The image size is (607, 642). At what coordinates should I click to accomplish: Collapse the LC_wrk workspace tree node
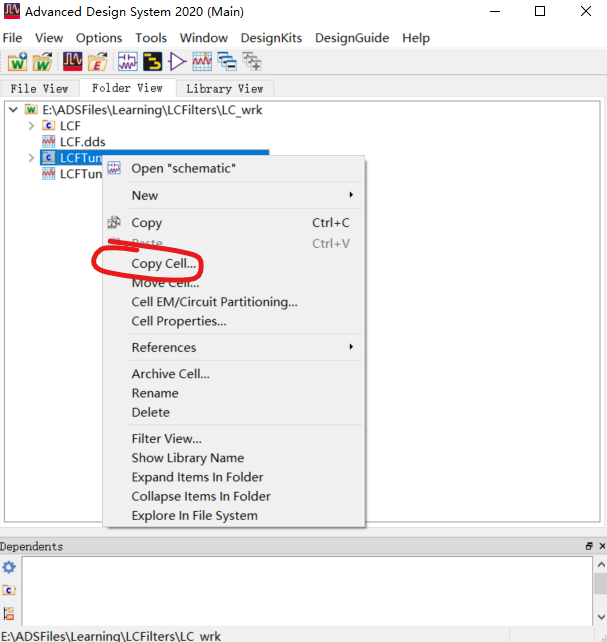tap(14, 109)
